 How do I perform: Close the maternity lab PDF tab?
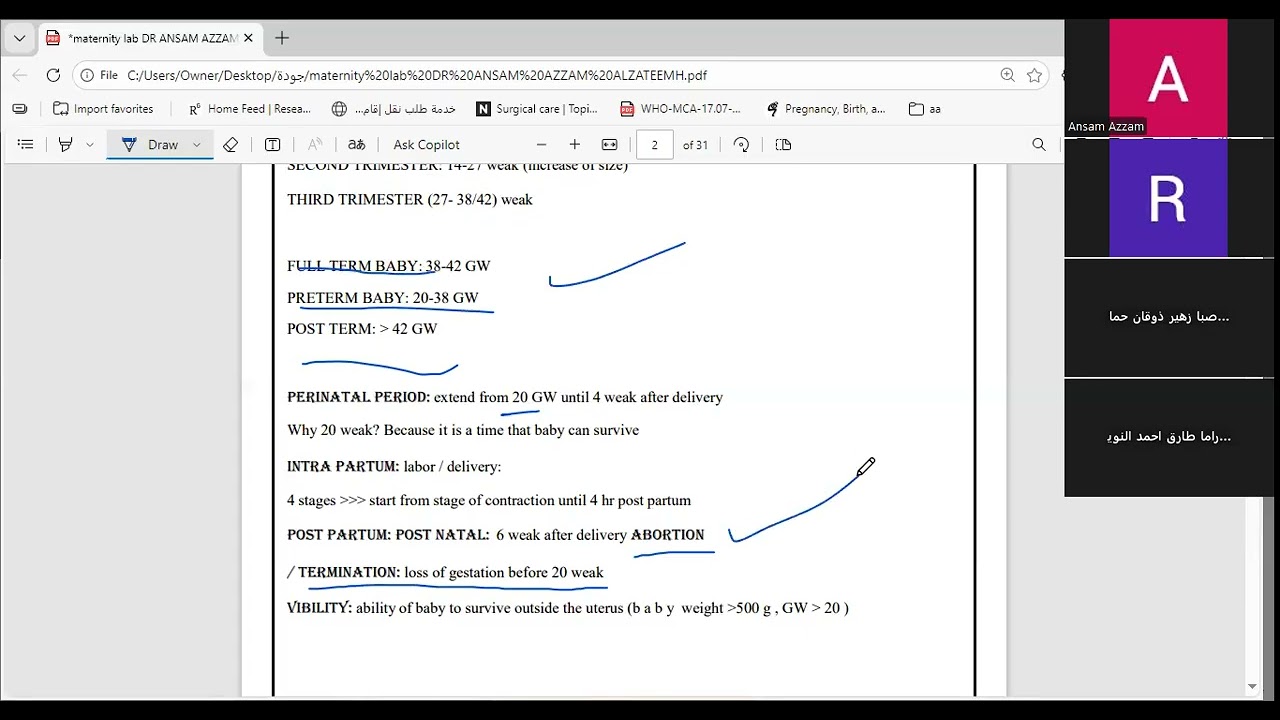point(248,39)
